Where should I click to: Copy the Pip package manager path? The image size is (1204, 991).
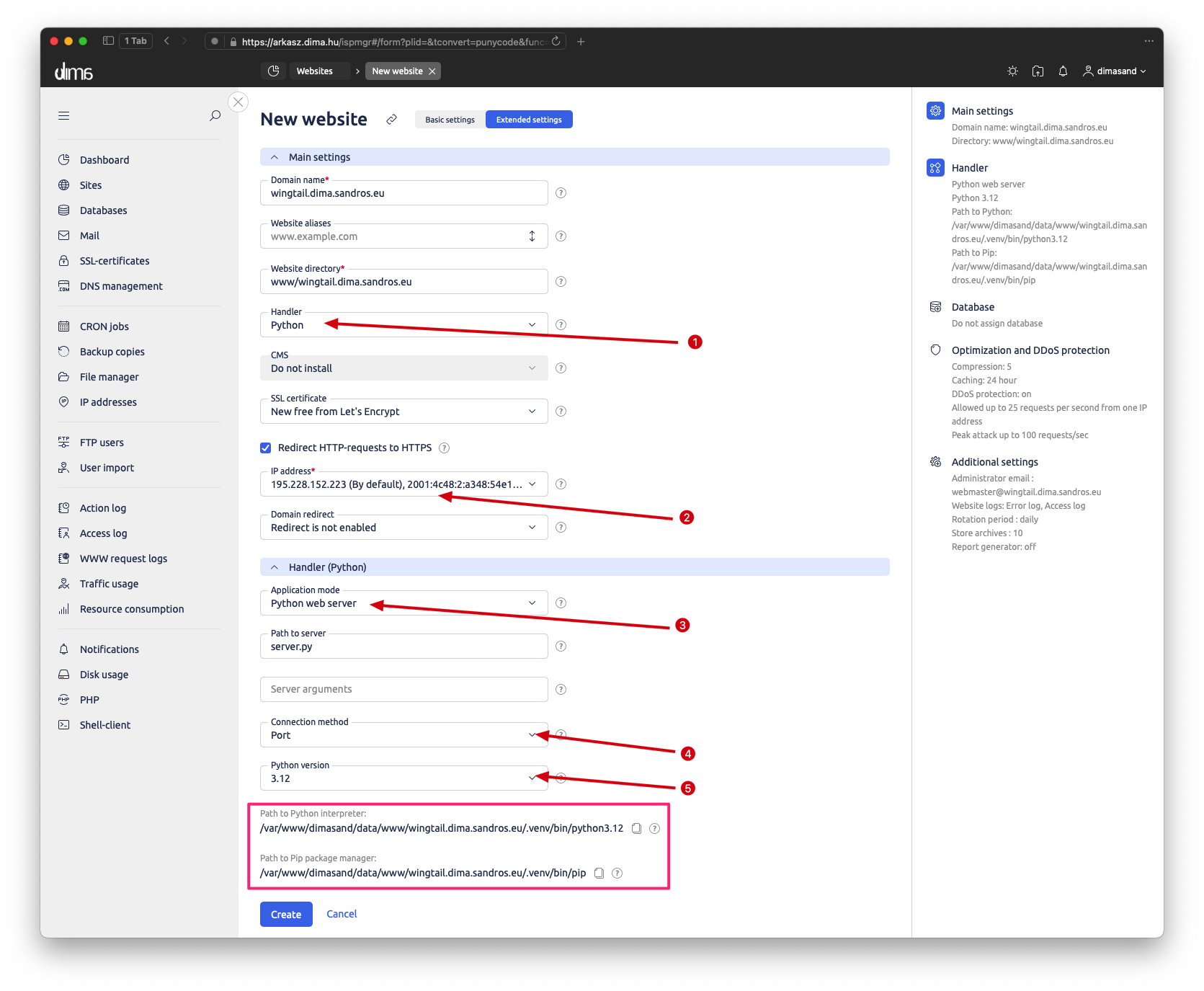coord(599,874)
